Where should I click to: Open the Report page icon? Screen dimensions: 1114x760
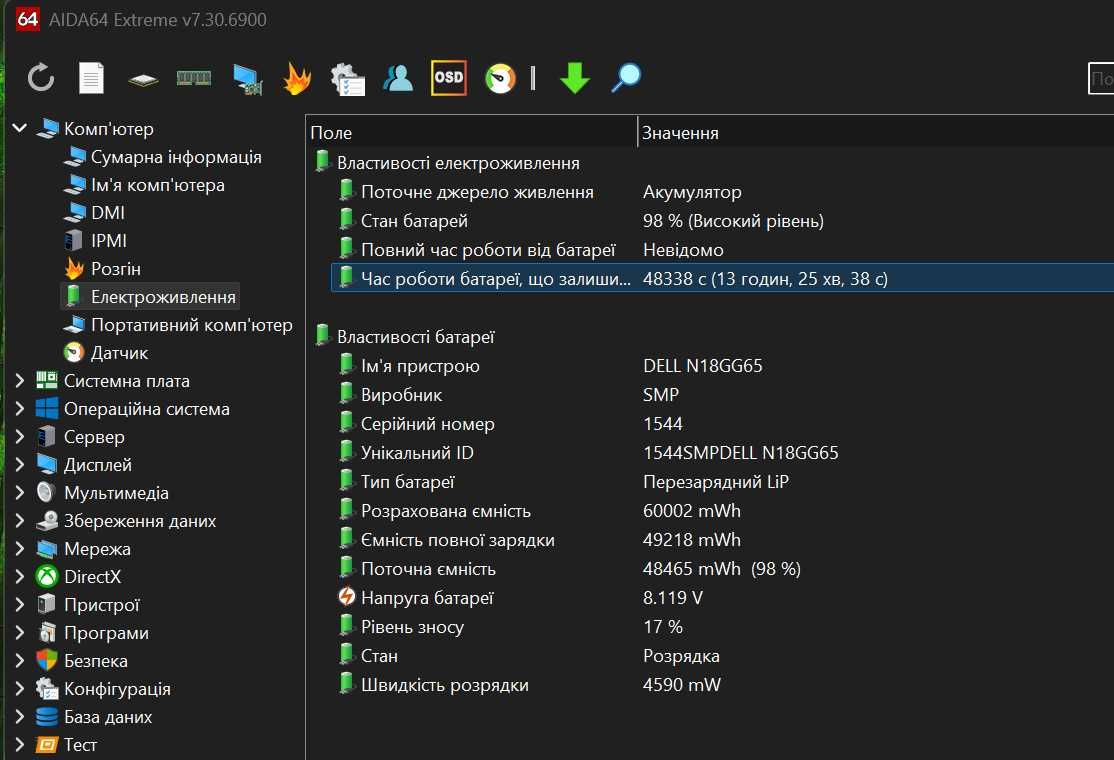(91, 78)
